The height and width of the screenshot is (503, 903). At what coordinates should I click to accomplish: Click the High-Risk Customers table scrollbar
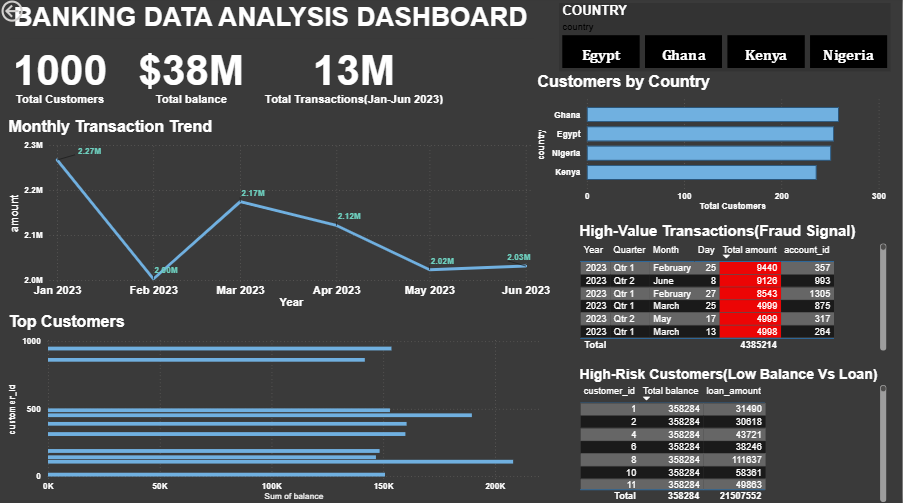(x=883, y=443)
